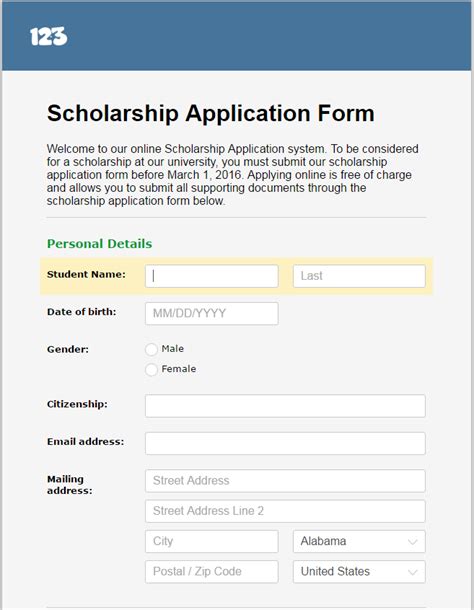Open the United States country dropdown
Viewport: 474px width, 610px height.
(x=359, y=571)
